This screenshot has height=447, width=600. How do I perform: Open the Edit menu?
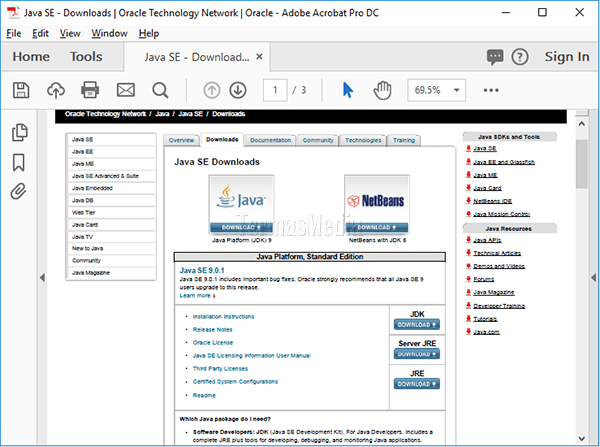coord(40,33)
